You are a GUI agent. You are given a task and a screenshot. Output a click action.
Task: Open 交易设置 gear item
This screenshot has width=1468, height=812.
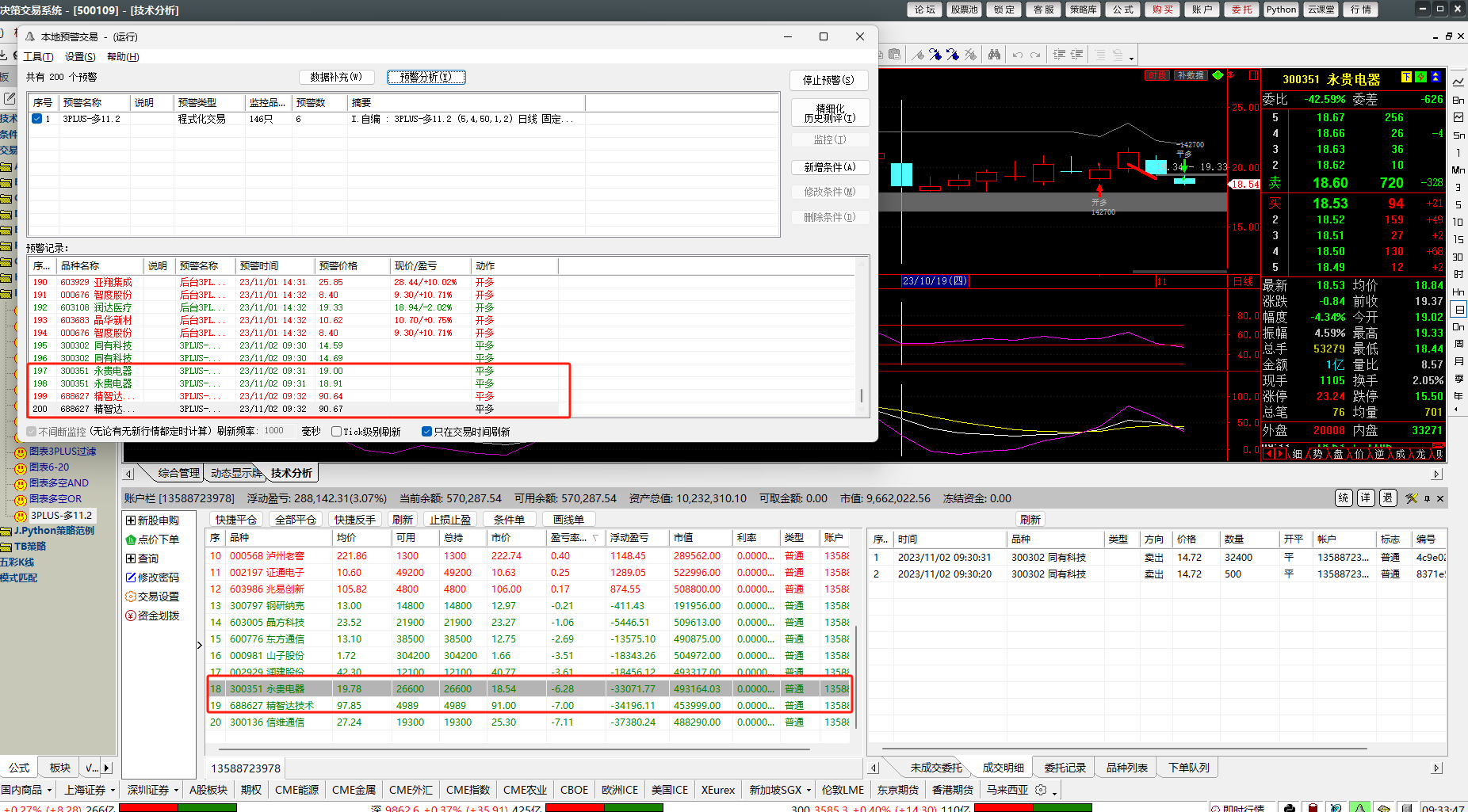(x=153, y=597)
